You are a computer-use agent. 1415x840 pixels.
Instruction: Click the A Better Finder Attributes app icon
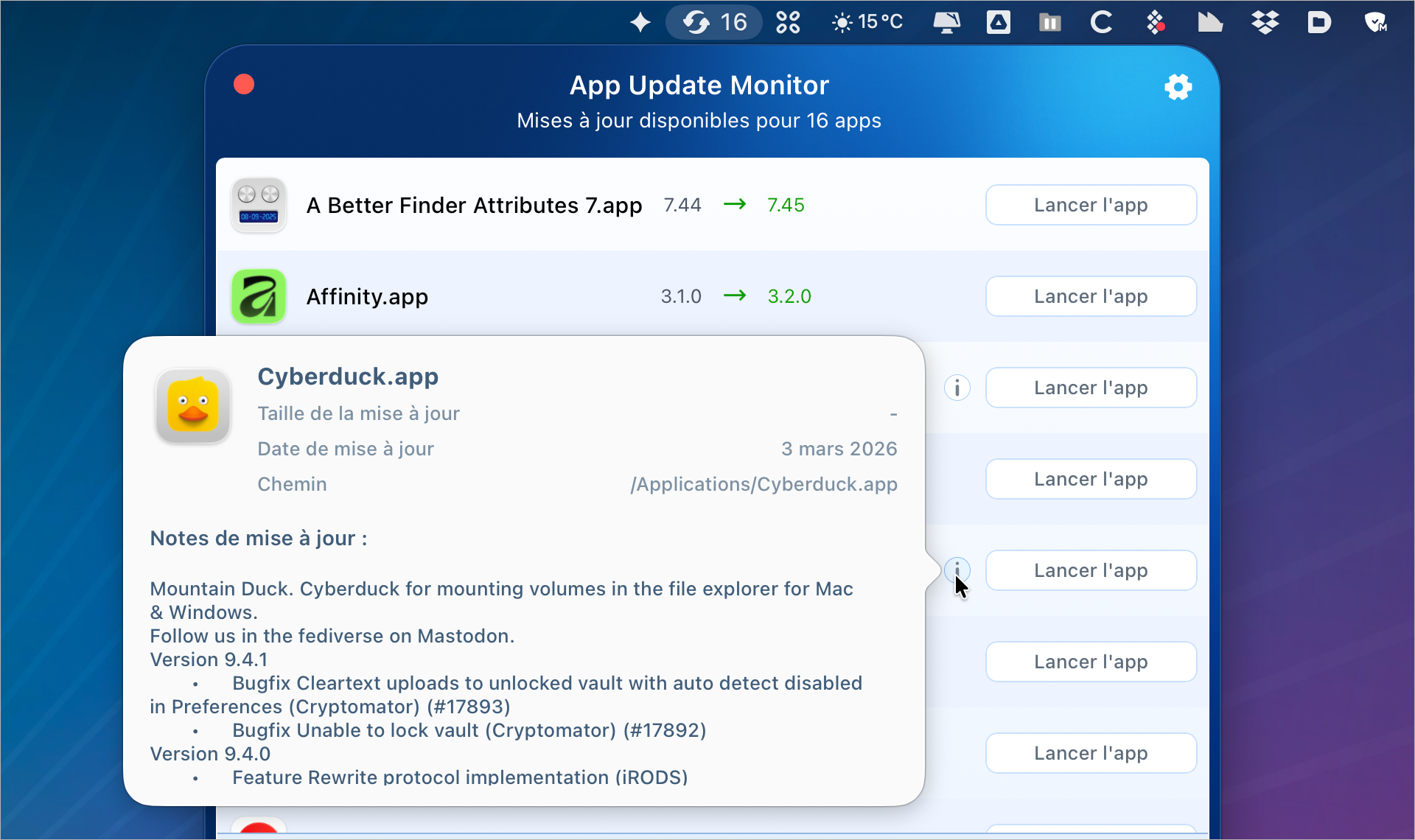[x=259, y=205]
